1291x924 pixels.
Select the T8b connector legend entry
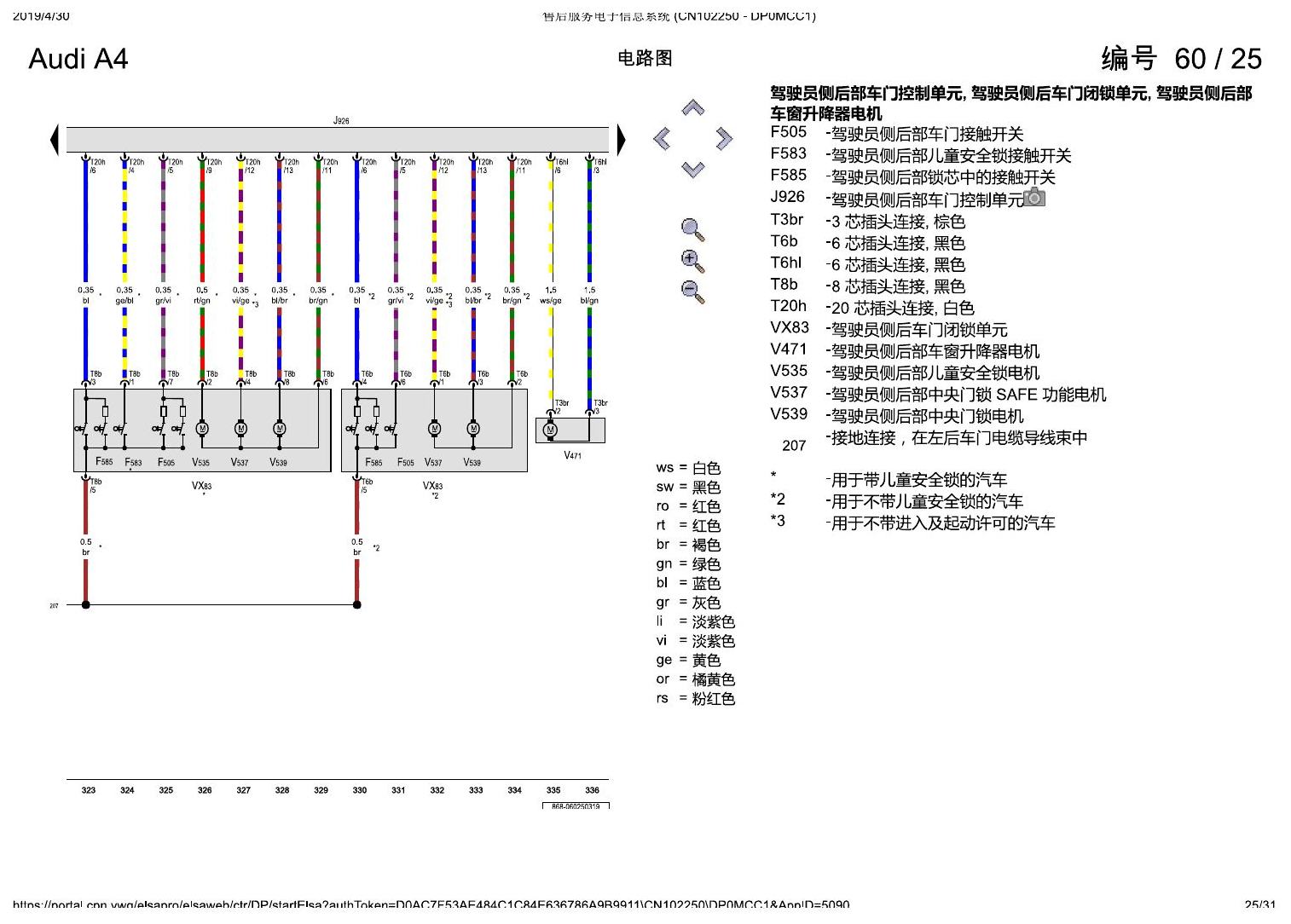click(x=868, y=286)
